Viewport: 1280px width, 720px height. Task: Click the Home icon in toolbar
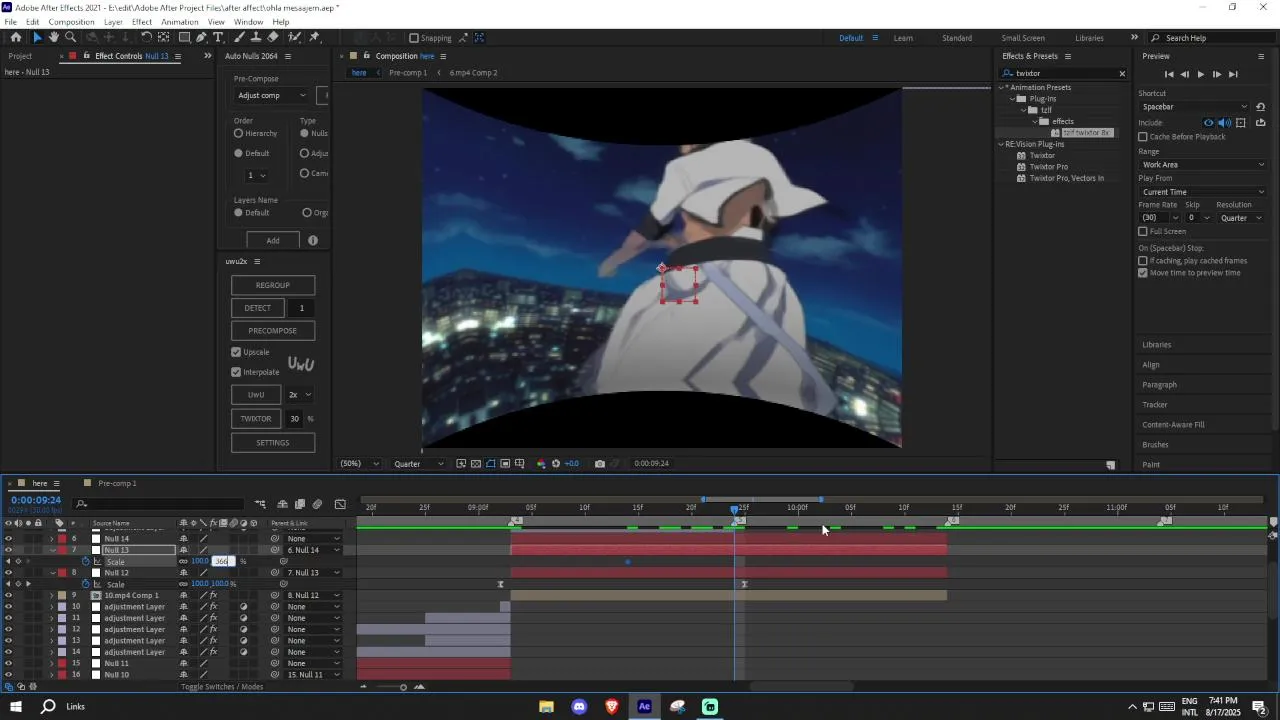tap(15, 37)
